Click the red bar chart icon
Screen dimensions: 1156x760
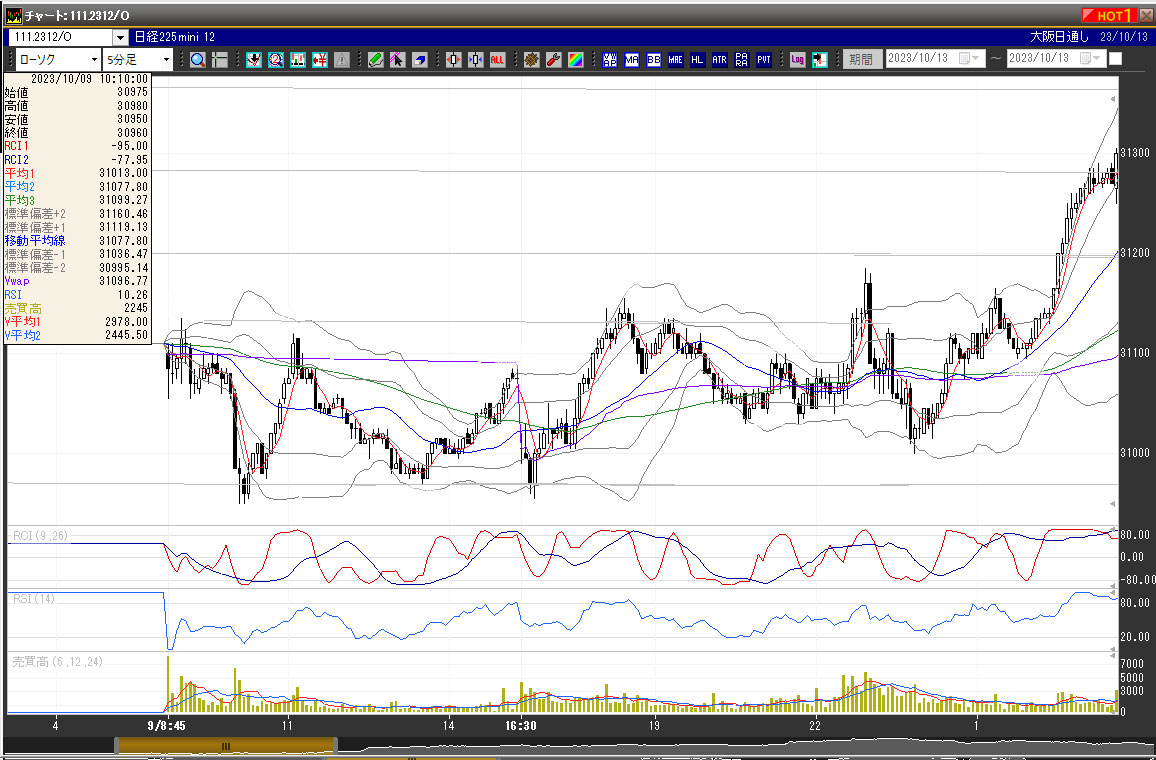(x=298, y=60)
